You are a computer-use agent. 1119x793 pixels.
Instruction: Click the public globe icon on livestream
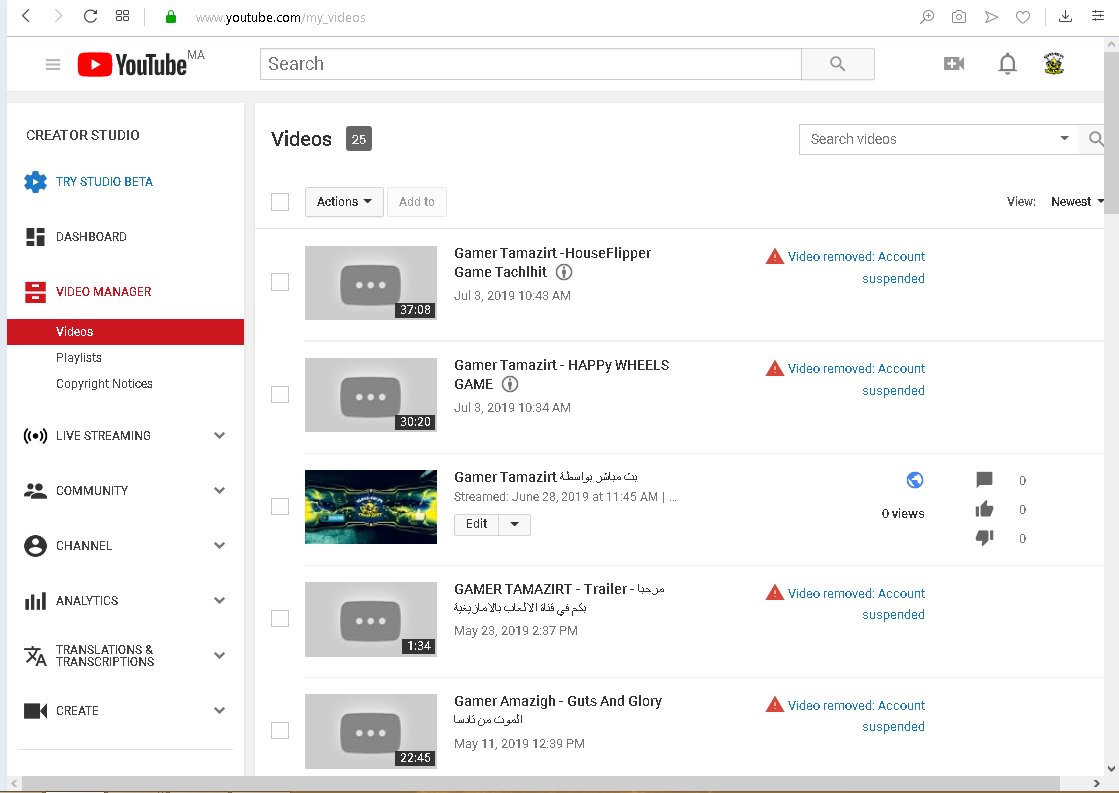click(915, 480)
